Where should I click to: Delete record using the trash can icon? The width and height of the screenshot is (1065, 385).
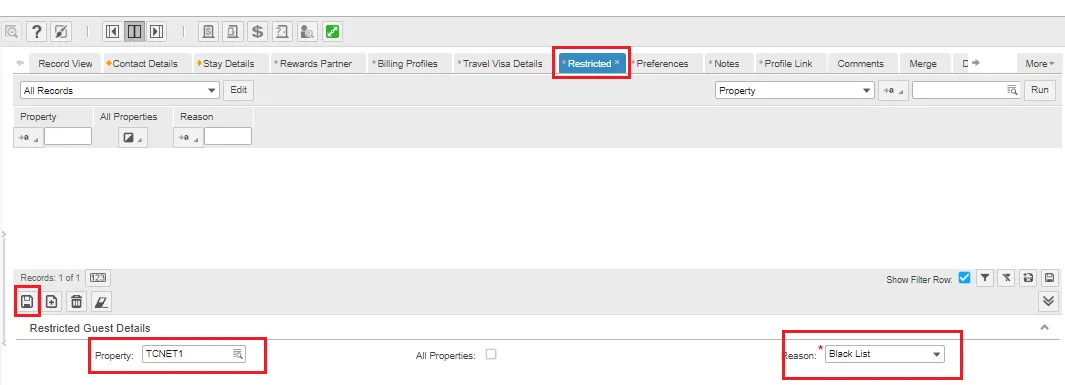click(77, 301)
